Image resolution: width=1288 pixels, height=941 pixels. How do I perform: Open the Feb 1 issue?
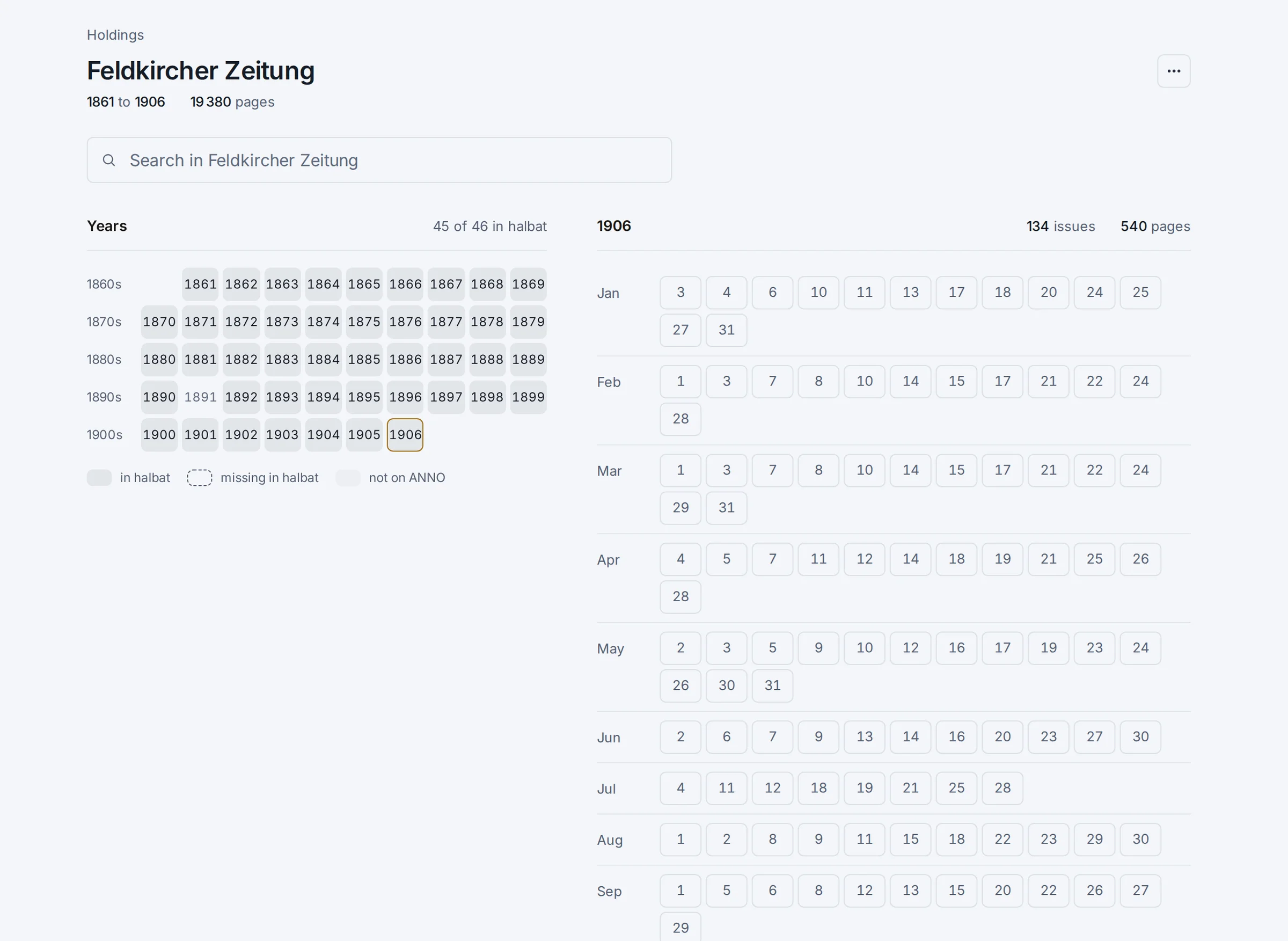pos(680,382)
